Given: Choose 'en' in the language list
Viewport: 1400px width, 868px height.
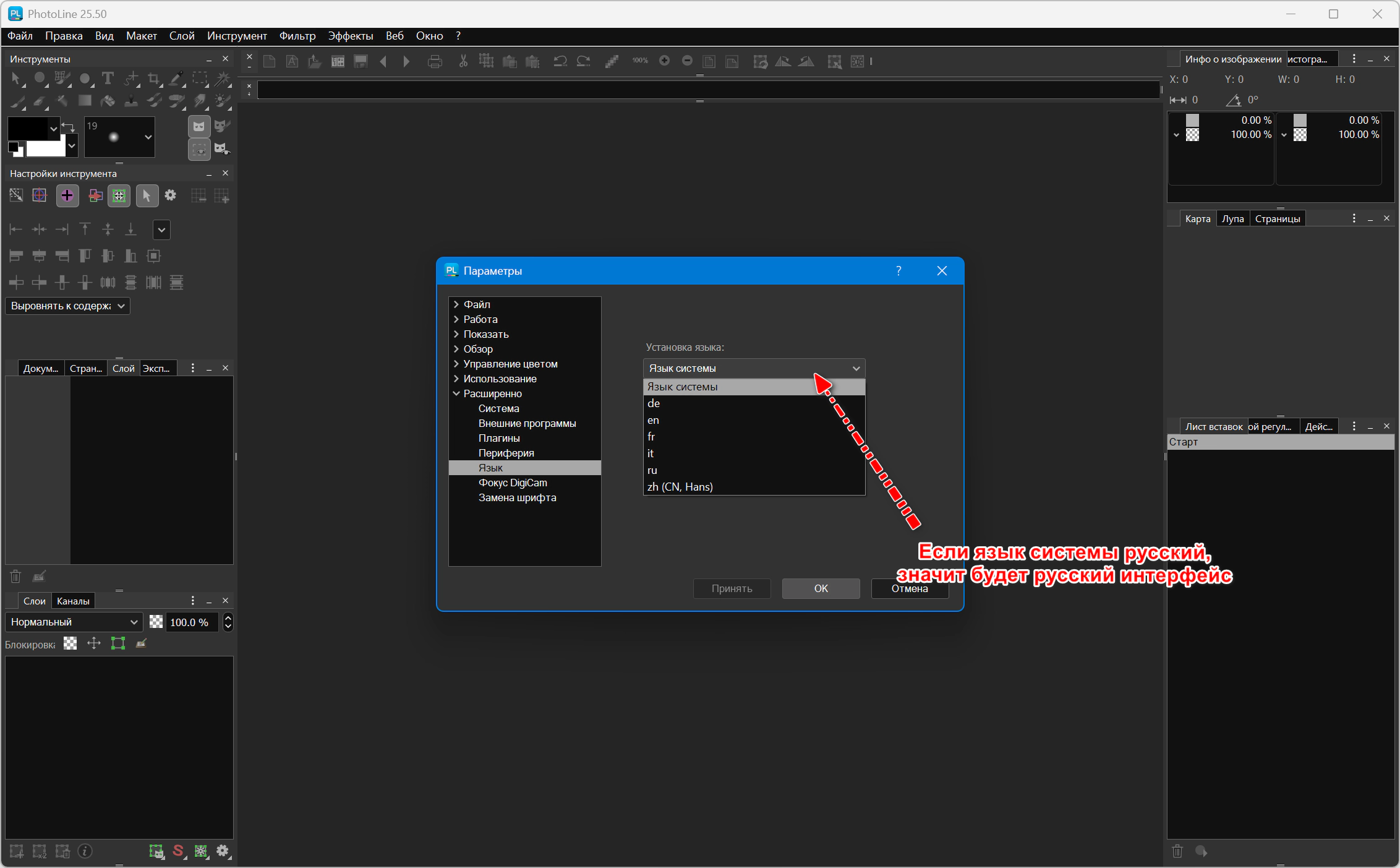Looking at the screenshot, I should pyautogui.click(x=653, y=420).
